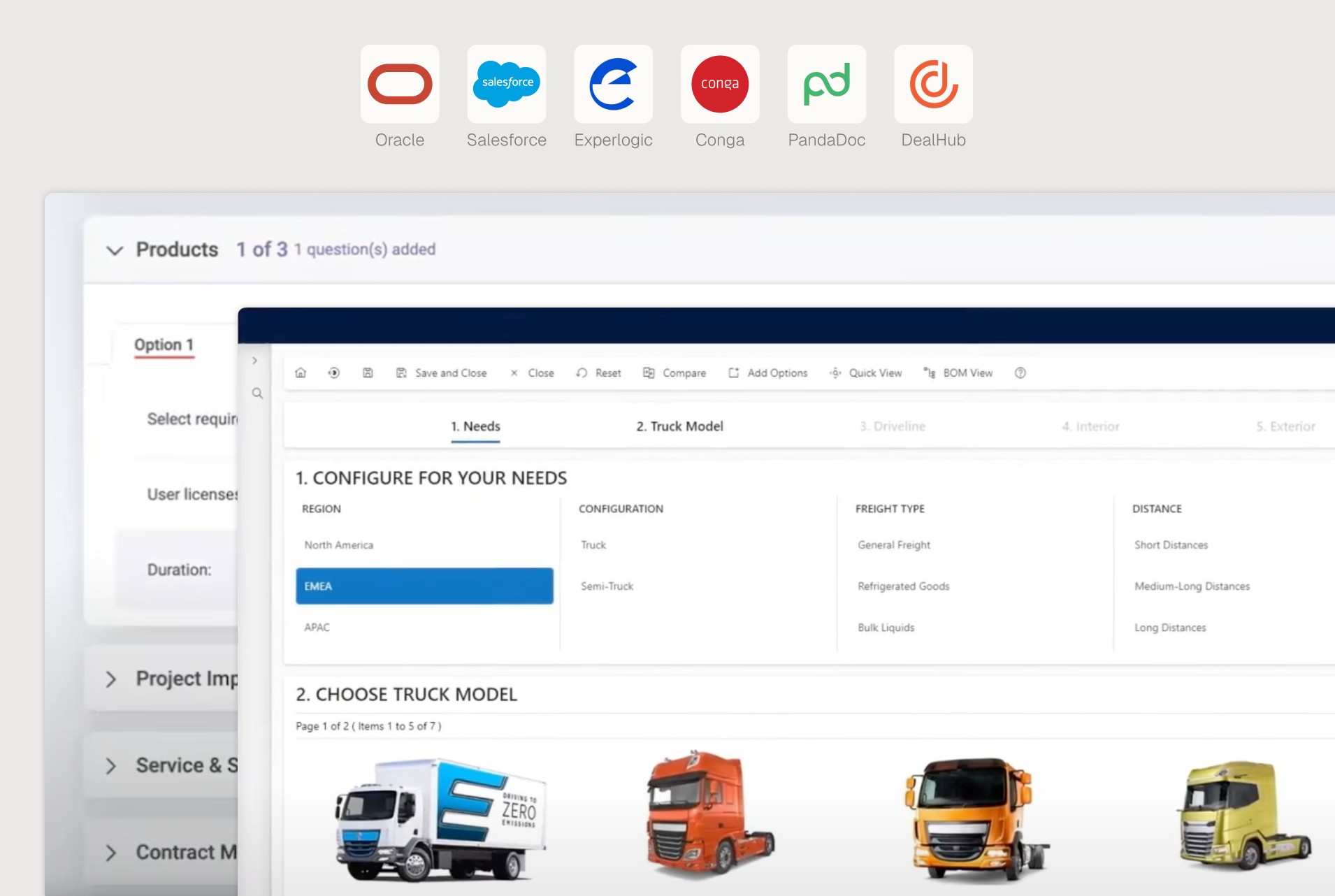Image resolution: width=1335 pixels, height=896 pixels.
Task: Click the Oracle logo icon
Action: (x=400, y=84)
